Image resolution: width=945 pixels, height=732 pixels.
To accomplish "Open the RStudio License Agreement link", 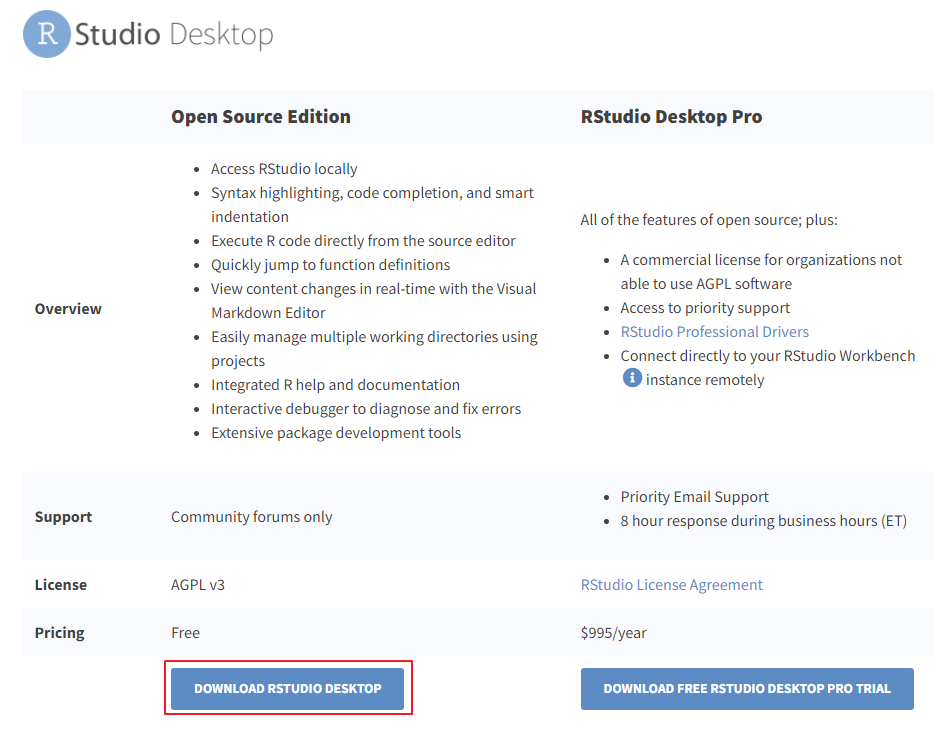I will 671,585.
